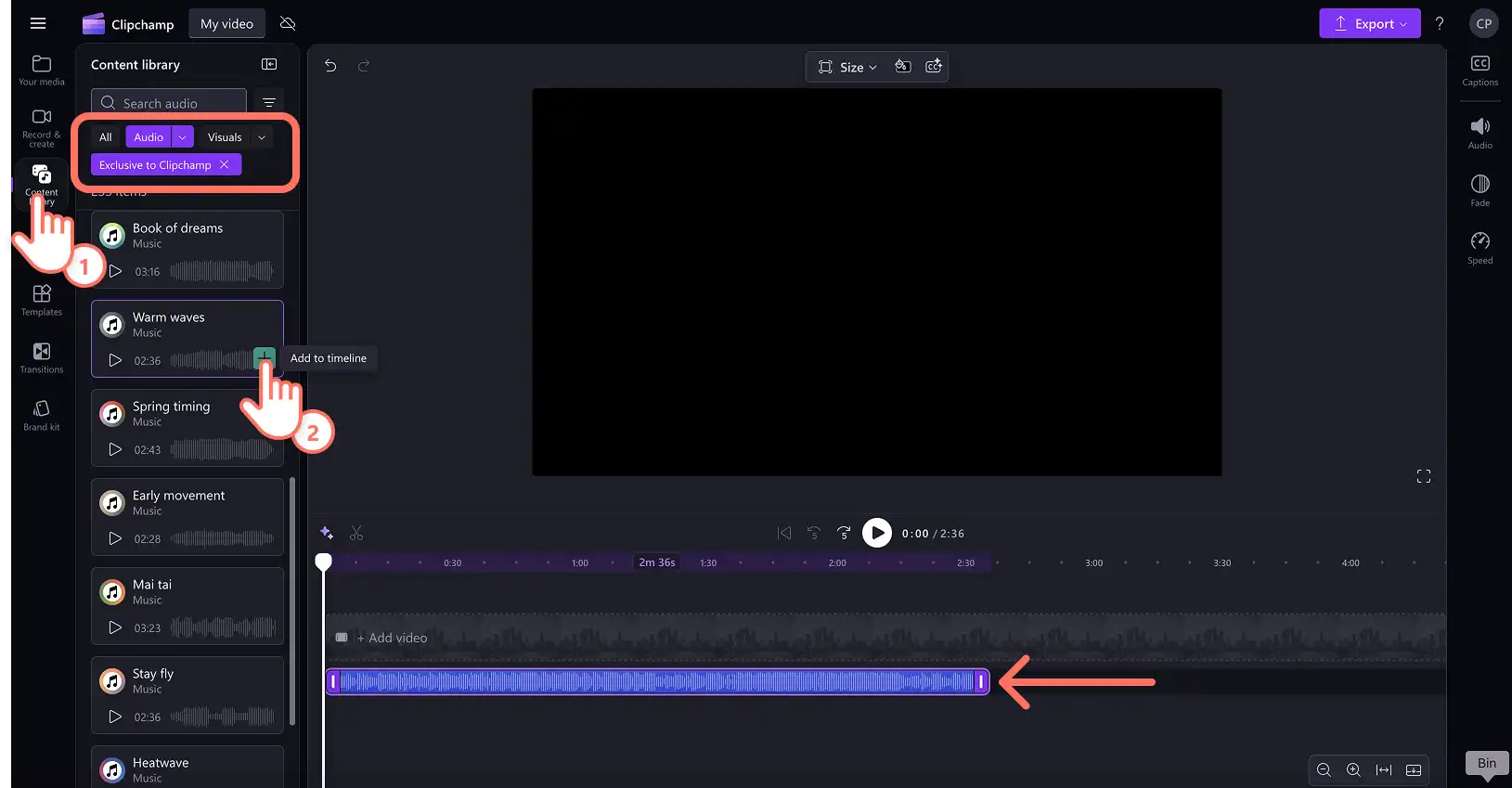Open the Your media panel

pyautogui.click(x=42, y=71)
